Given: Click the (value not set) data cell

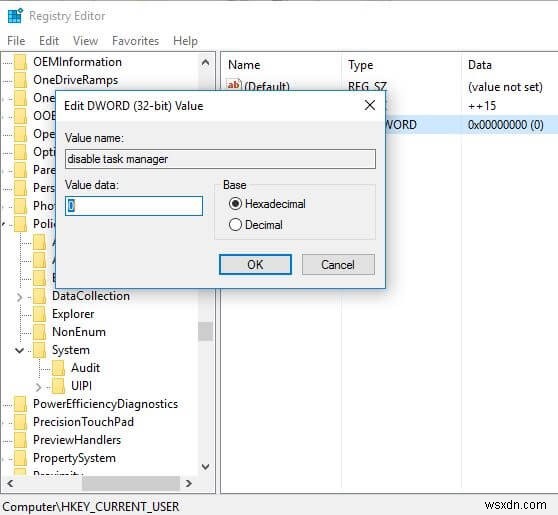Looking at the screenshot, I should tap(505, 87).
